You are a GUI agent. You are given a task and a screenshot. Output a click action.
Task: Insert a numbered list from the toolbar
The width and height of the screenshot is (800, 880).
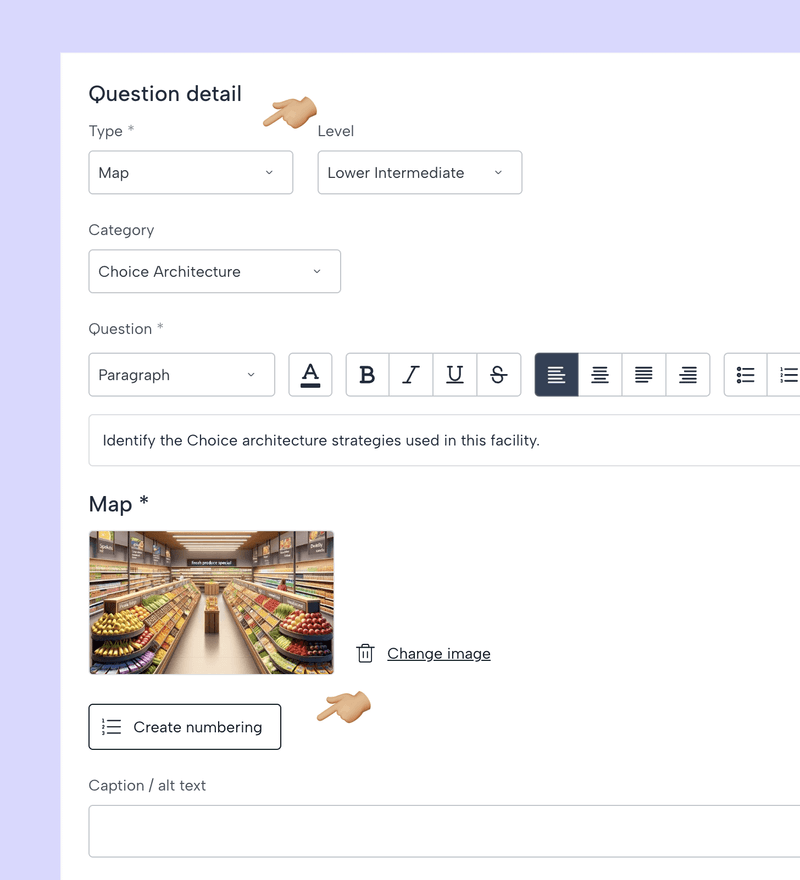[787, 375]
